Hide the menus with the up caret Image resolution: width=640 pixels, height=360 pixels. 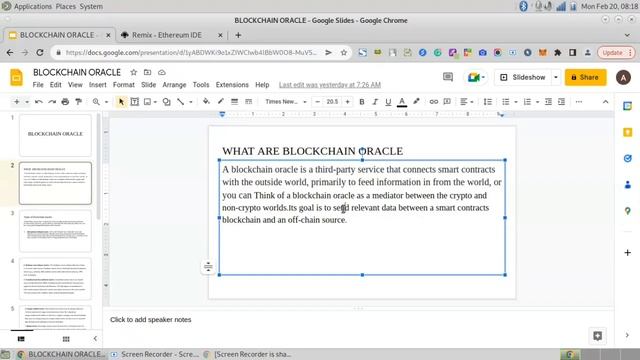click(x=605, y=102)
